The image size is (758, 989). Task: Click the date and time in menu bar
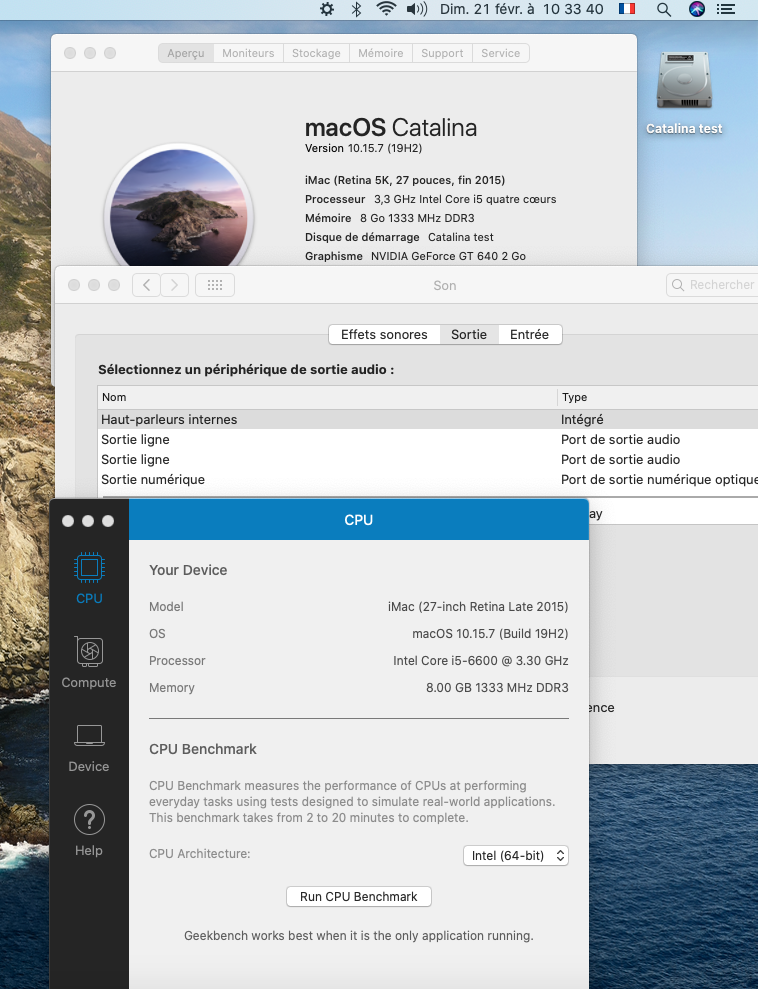coord(522,9)
